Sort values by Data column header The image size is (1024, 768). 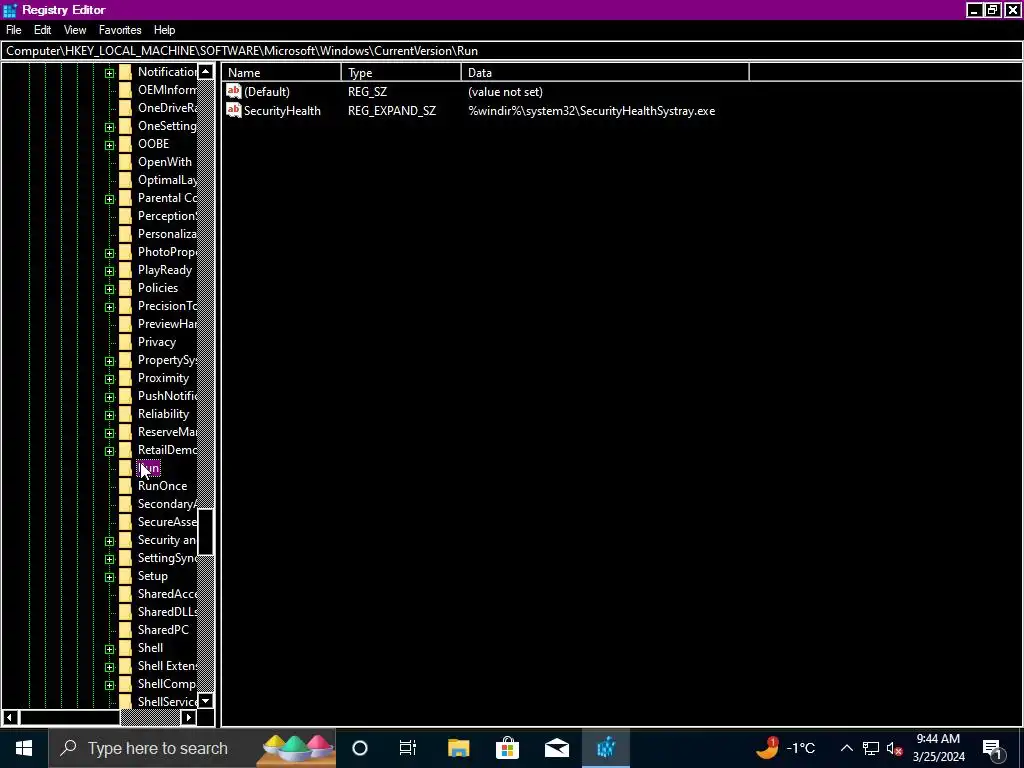pyautogui.click(x=605, y=72)
